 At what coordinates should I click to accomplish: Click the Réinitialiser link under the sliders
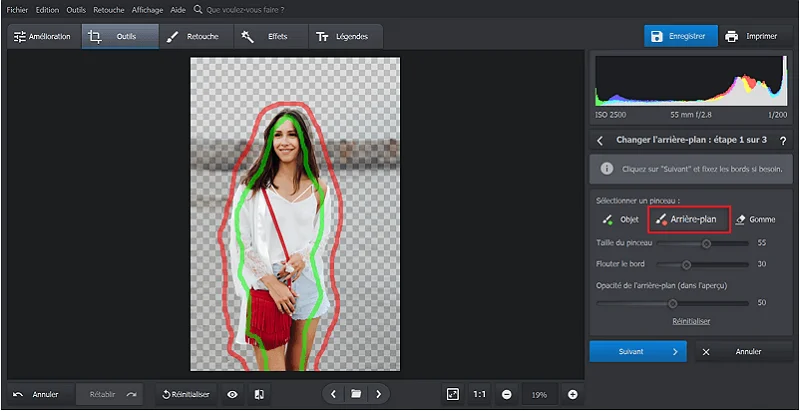click(690, 321)
